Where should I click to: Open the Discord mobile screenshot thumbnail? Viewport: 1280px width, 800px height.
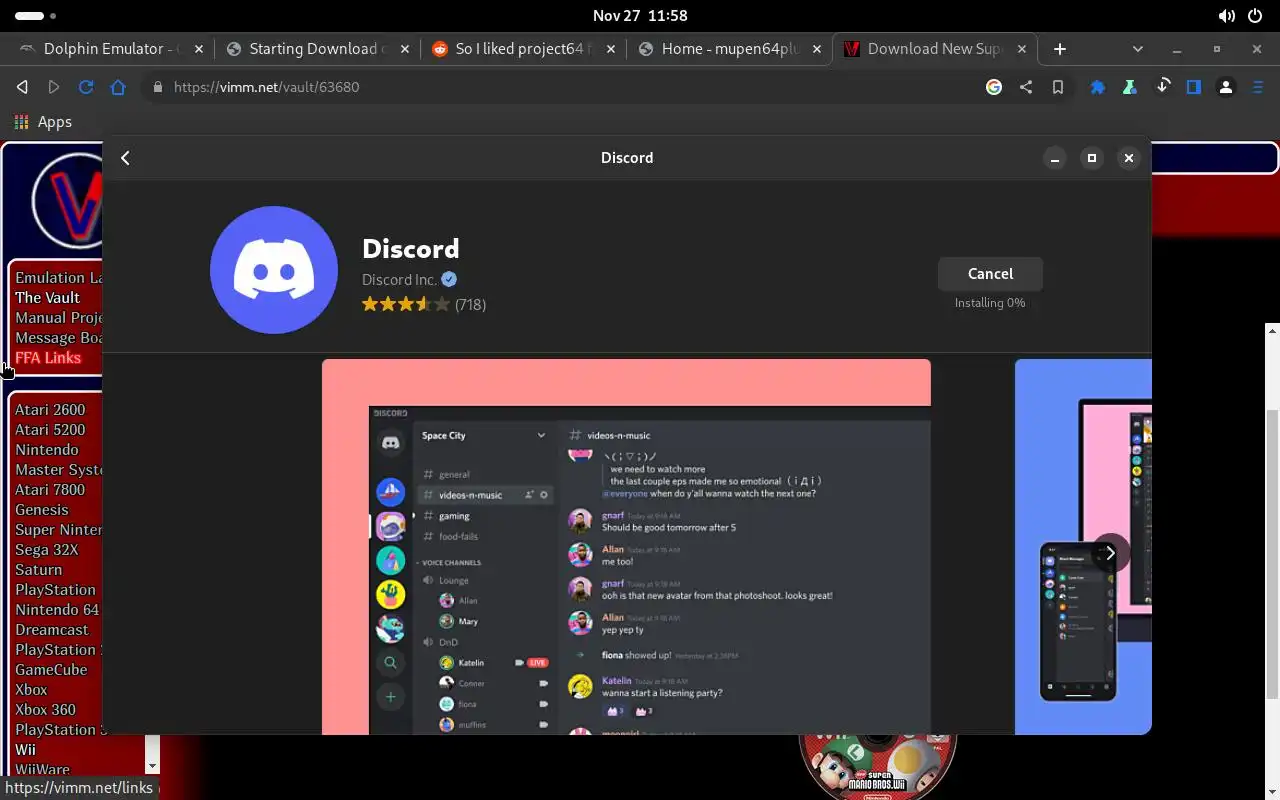1083,547
